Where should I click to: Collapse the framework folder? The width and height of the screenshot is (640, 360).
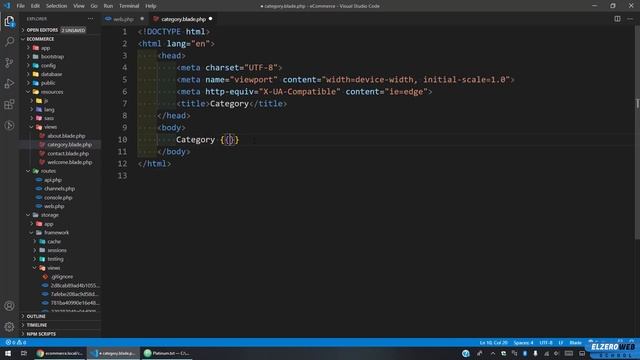coord(60,233)
